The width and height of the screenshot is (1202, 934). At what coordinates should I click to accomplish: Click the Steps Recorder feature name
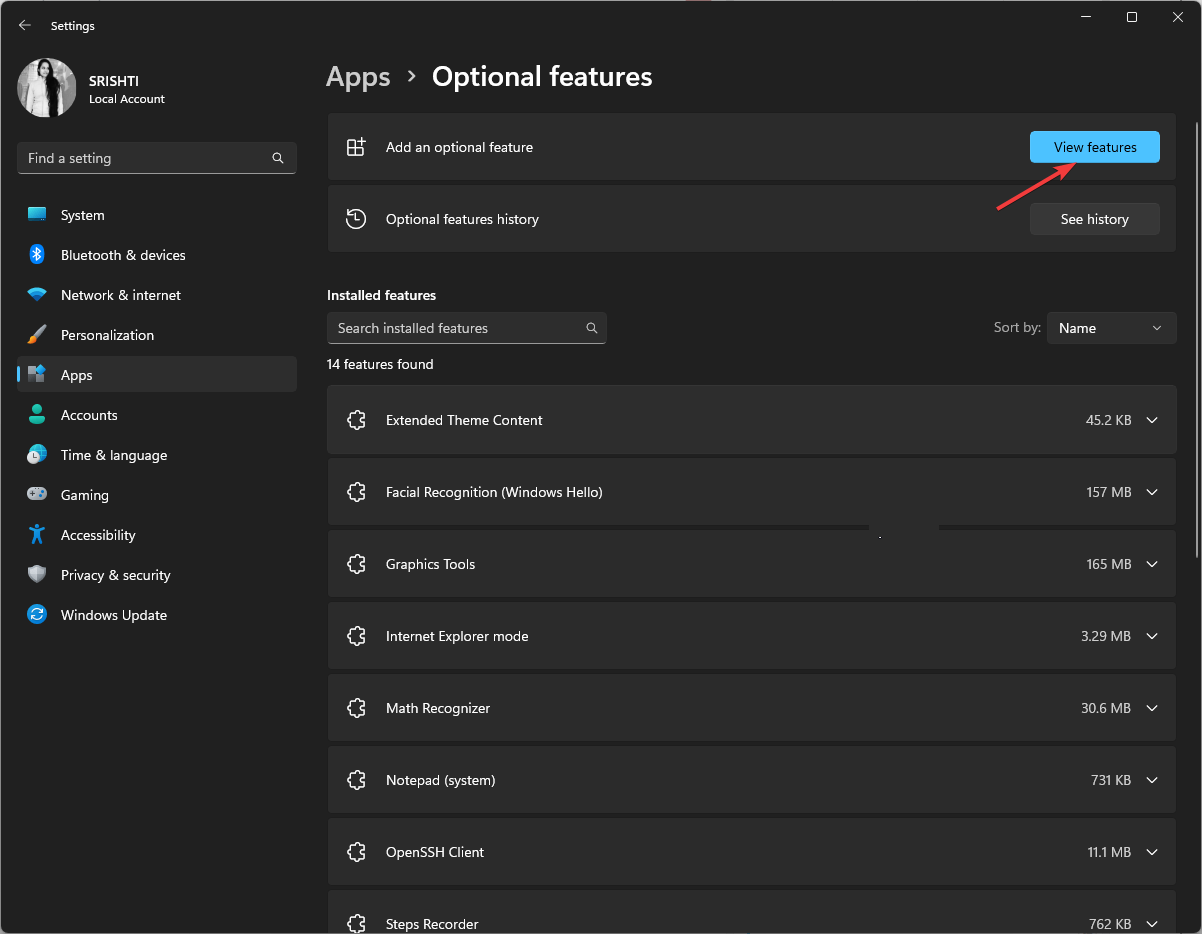click(x=432, y=924)
